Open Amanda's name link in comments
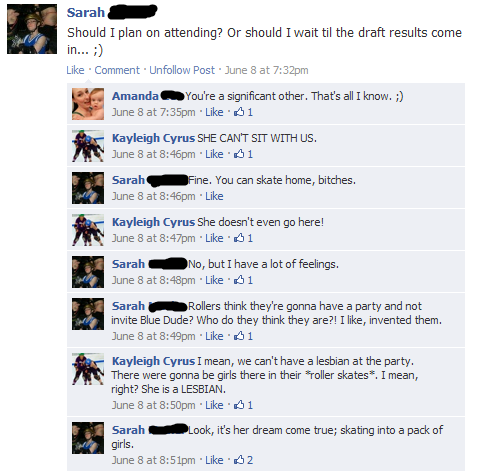This screenshot has height=471, width=488. tap(135, 96)
